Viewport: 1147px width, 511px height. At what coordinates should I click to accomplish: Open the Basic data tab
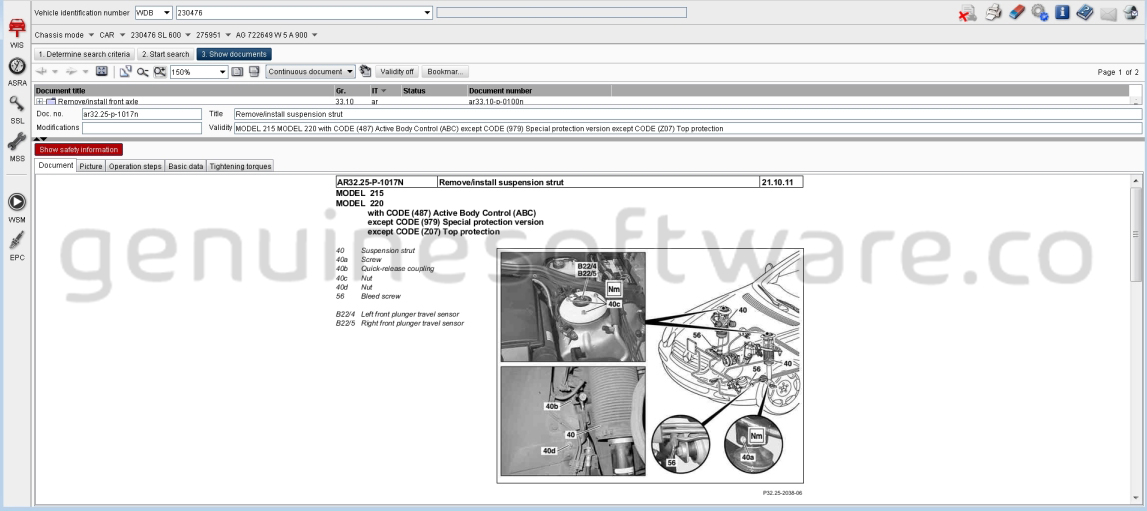185,166
